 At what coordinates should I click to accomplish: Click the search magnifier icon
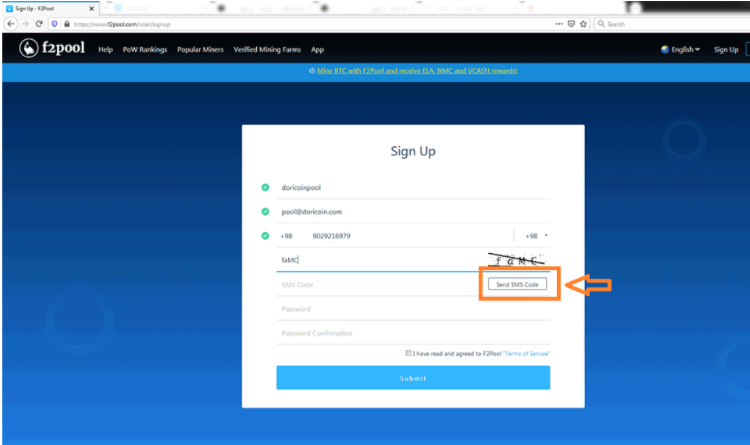(601, 24)
